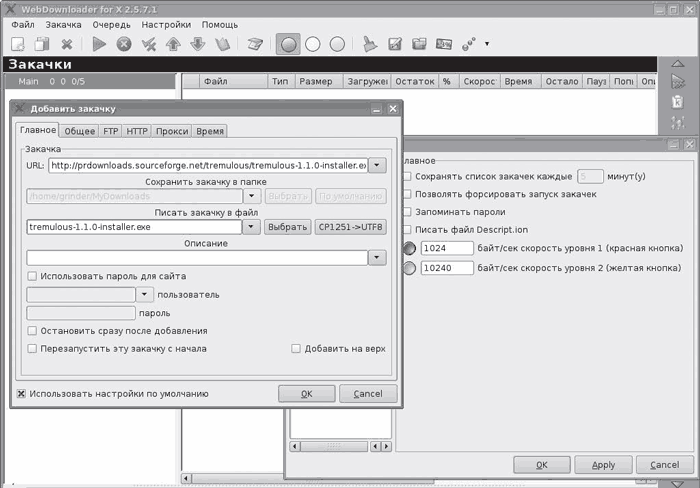The image size is (700, 488).
Task: Expand the URL field dropdown arrow
Action: pyautogui.click(x=377, y=165)
